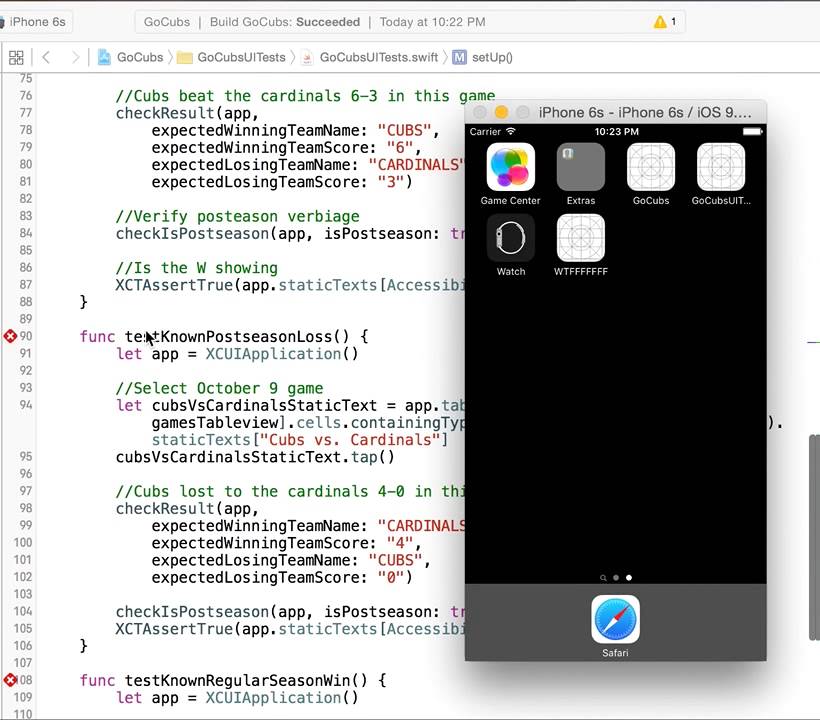
Task: Click the editor vertical scrollbar
Action: (x=814, y=537)
